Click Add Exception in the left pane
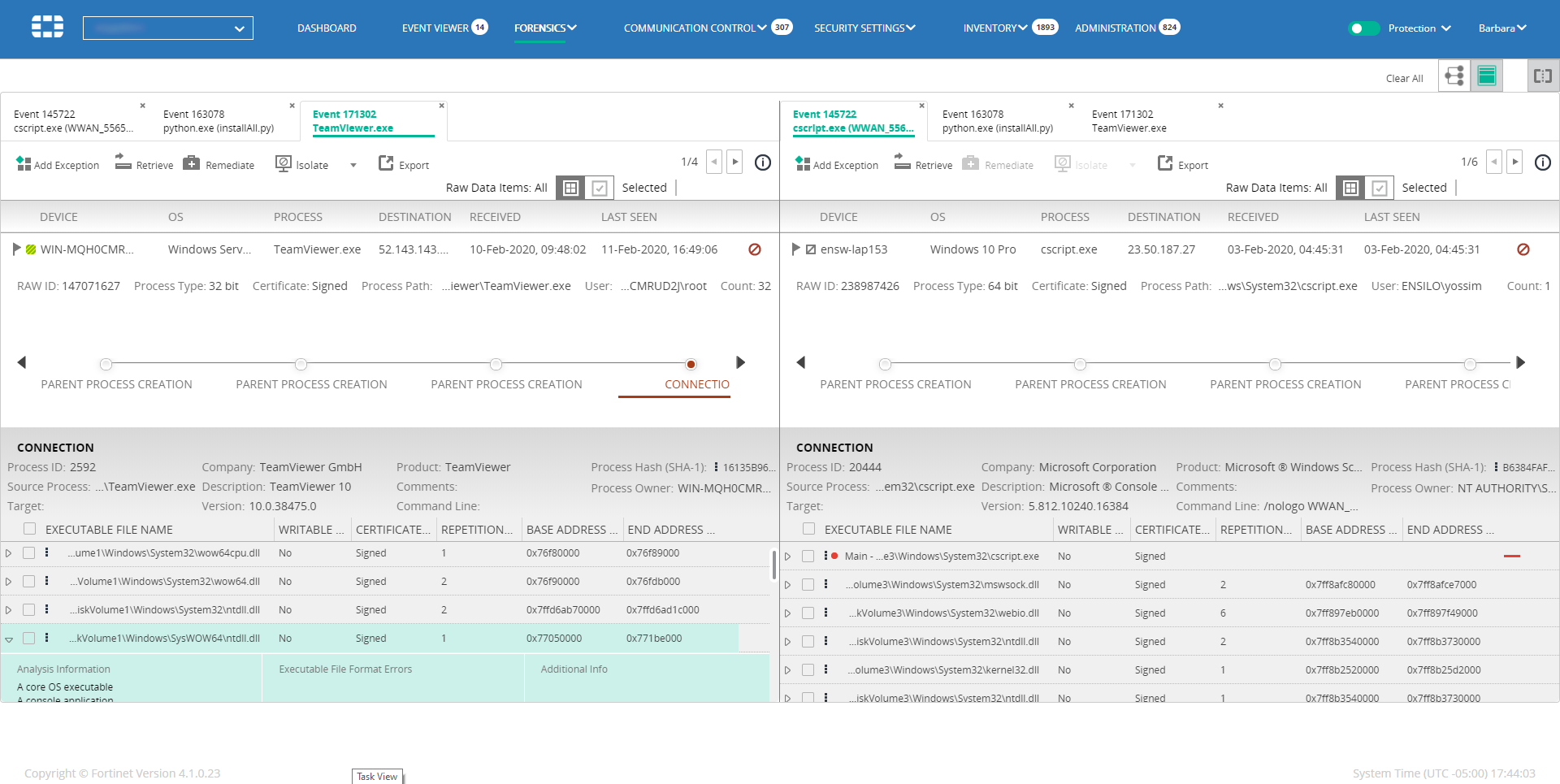The image size is (1560, 784). click(58, 164)
